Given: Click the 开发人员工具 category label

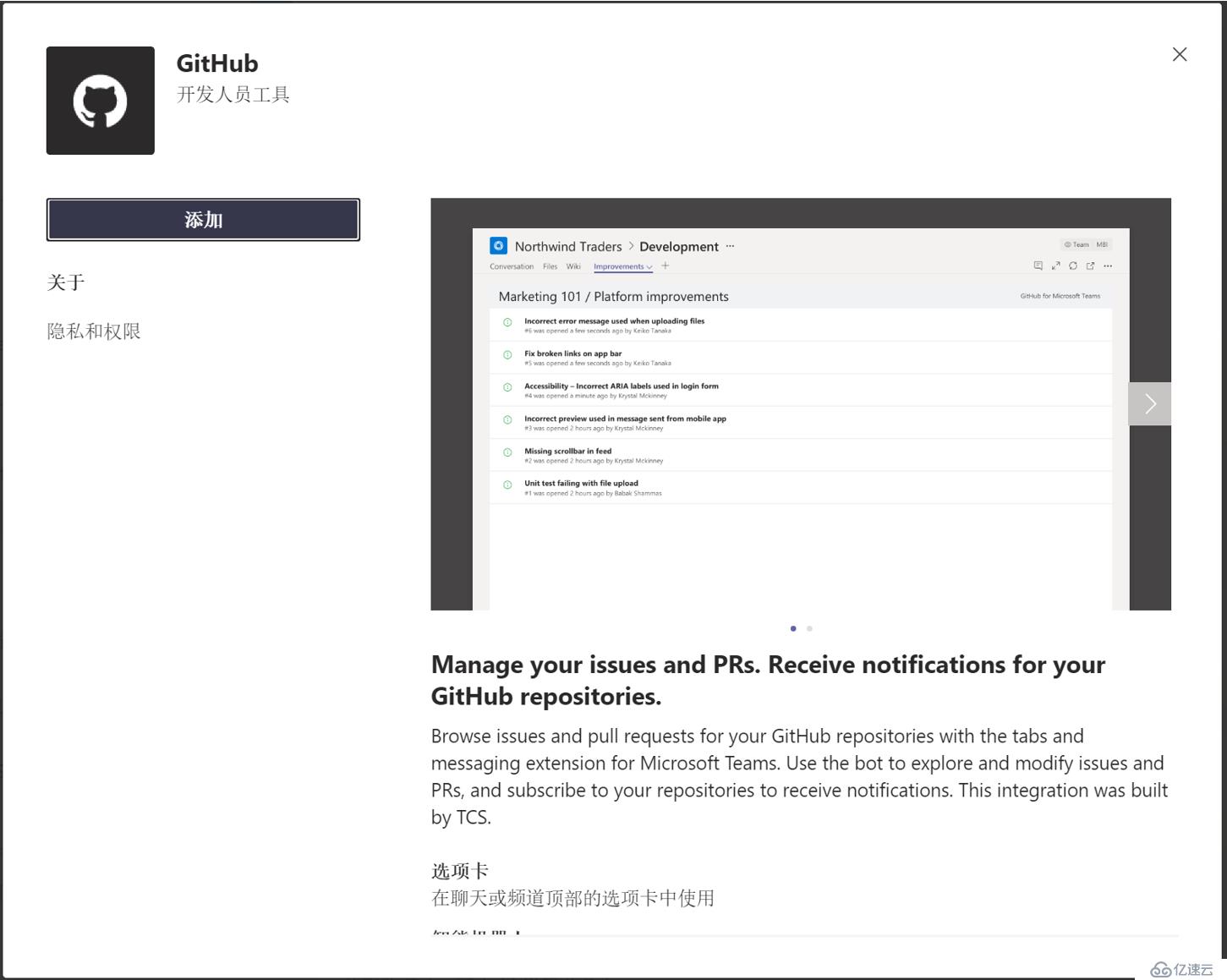Looking at the screenshot, I should [233, 95].
